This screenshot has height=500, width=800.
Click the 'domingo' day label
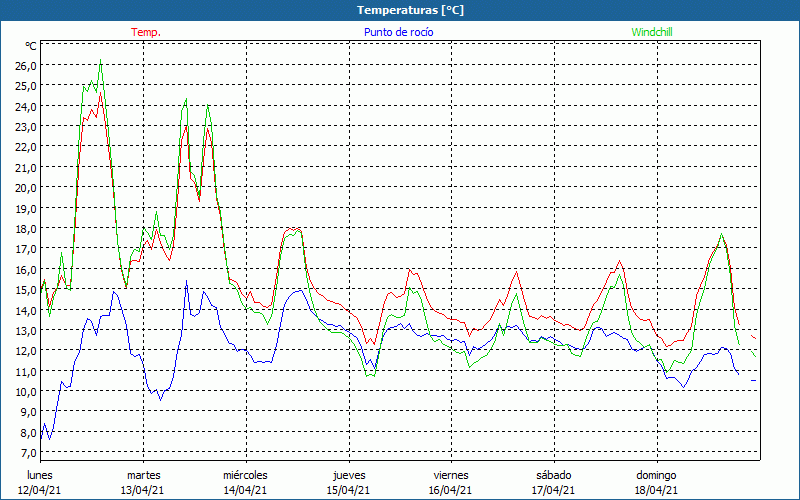coord(656,476)
